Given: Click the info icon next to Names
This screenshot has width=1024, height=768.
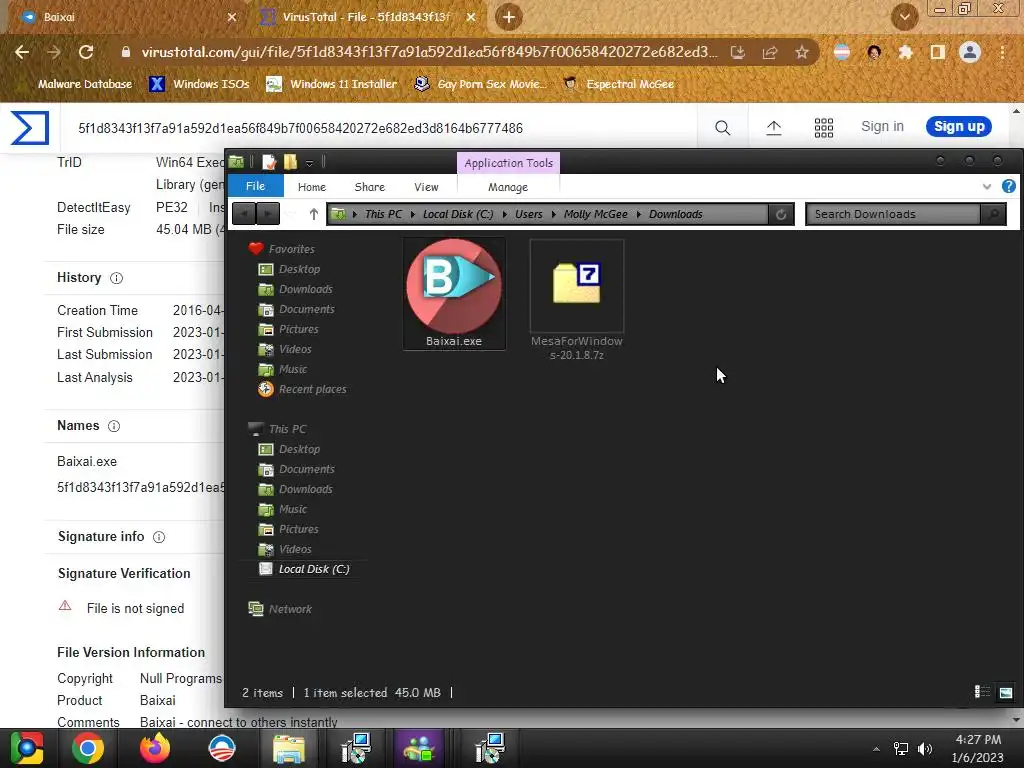Looking at the screenshot, I should [x=114, y=426].
